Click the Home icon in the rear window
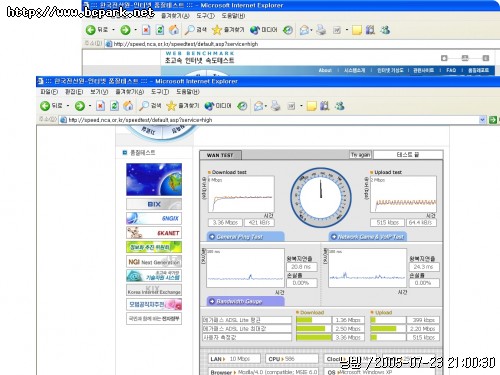500x375 pixels. (174, 30)
